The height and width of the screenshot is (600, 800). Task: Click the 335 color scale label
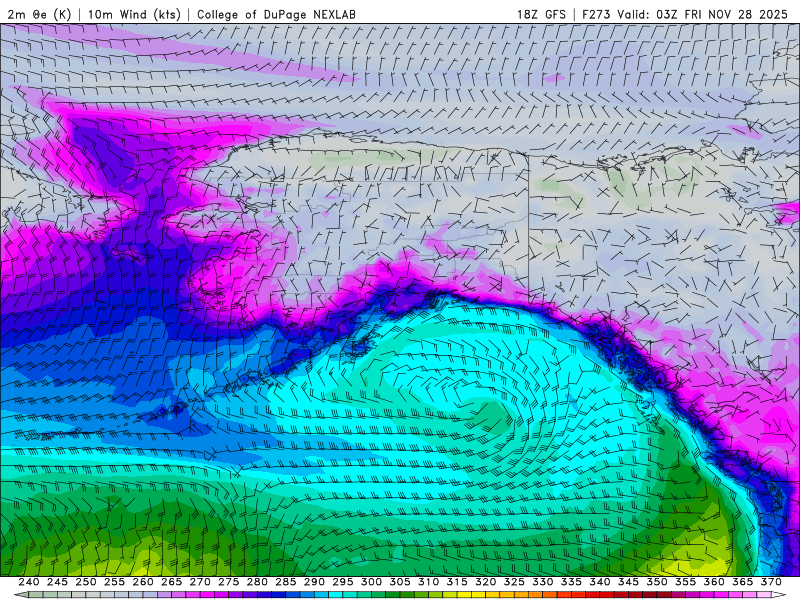pyautogui.click(x=571, y=582)
